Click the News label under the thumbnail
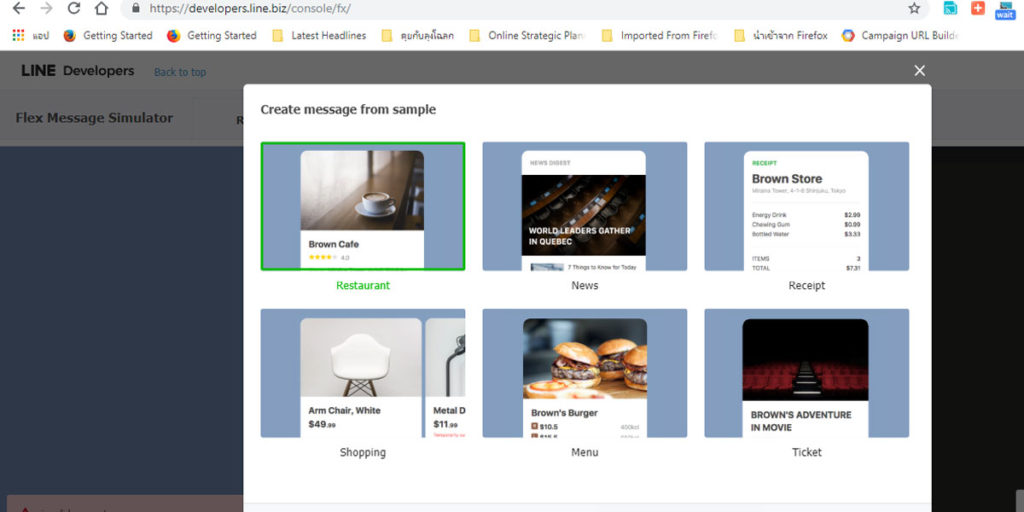Image resolution: width=1024 pixels, height=512 pixels. coord(584,285)
